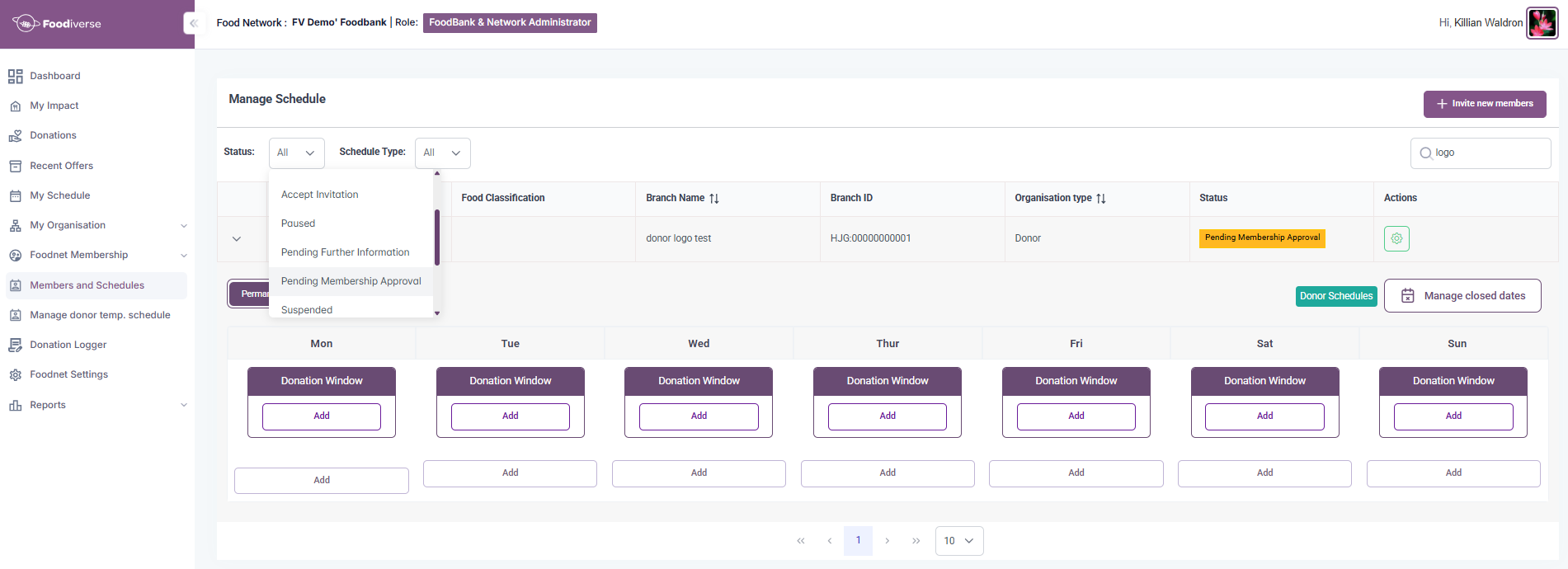Screen dimensions: 1568x569
Task: Sort by Organisation type arrows icon
Action: click(x=1101, y=198)
